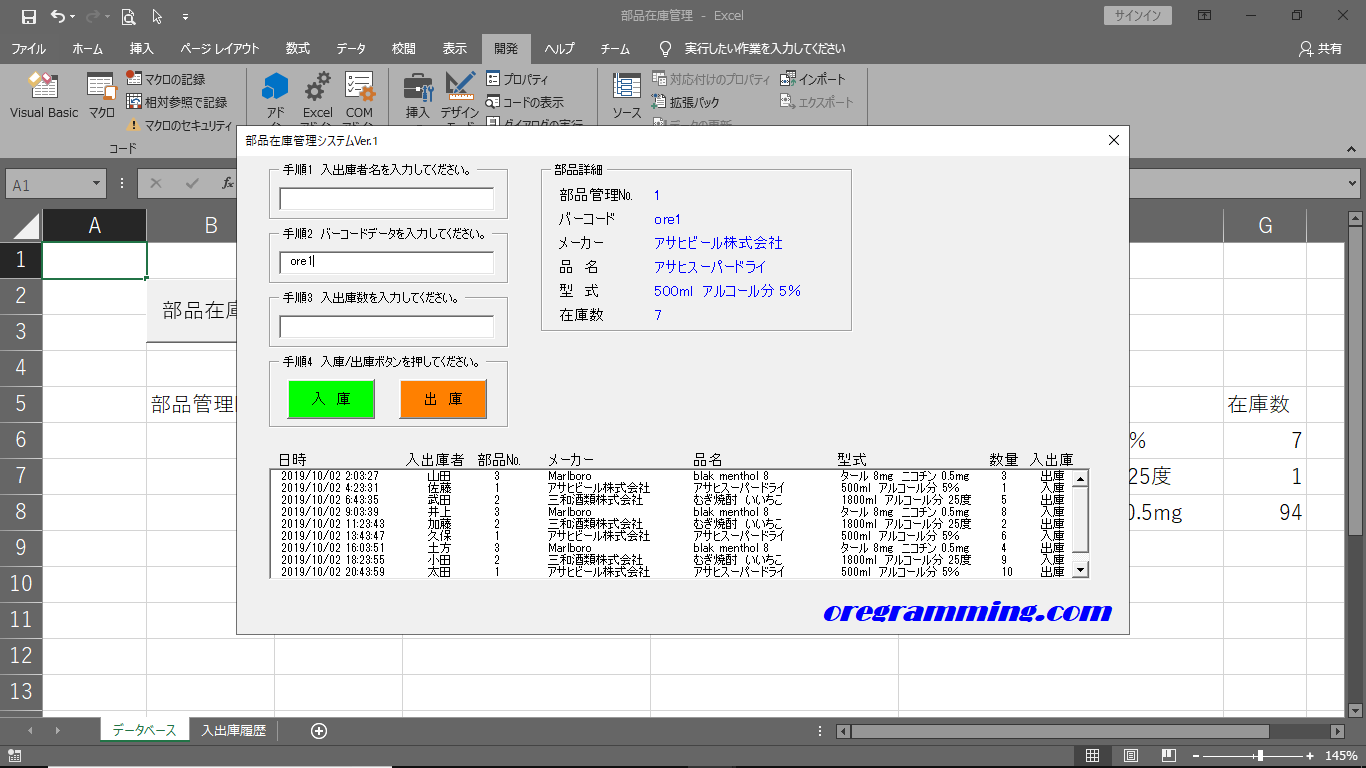Open the Page Layout (ページ レイアウト) tab
This screenshot has height=768, width=1366.
click(220, 48)
